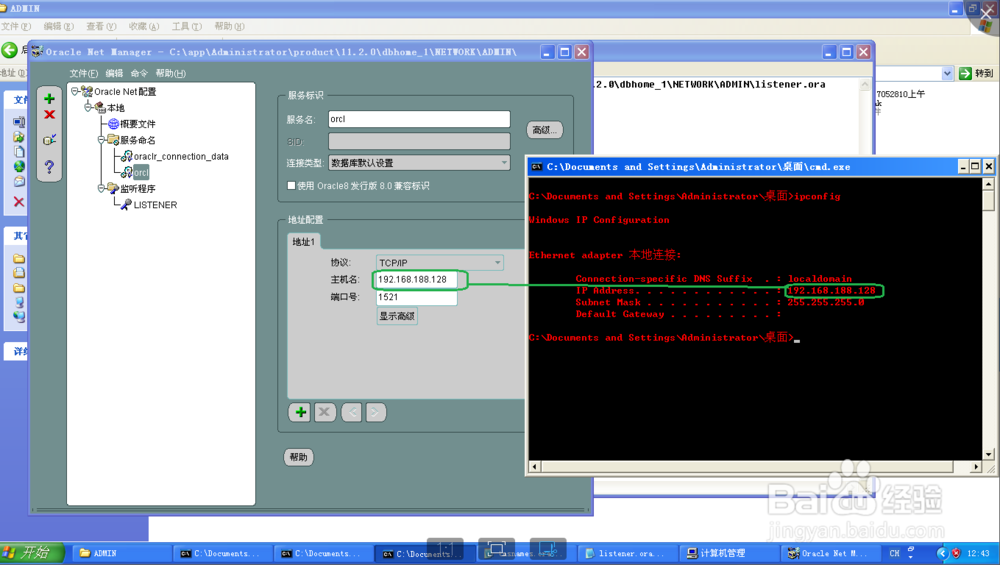Click the 服务名 service name field
1000x565 pixels.
419,119
